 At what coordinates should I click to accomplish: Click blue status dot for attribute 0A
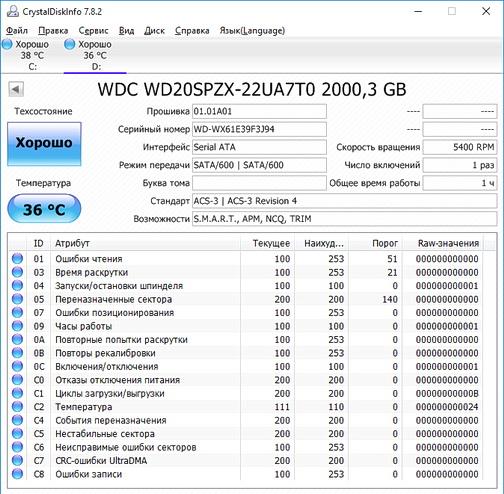pos(17,339)
